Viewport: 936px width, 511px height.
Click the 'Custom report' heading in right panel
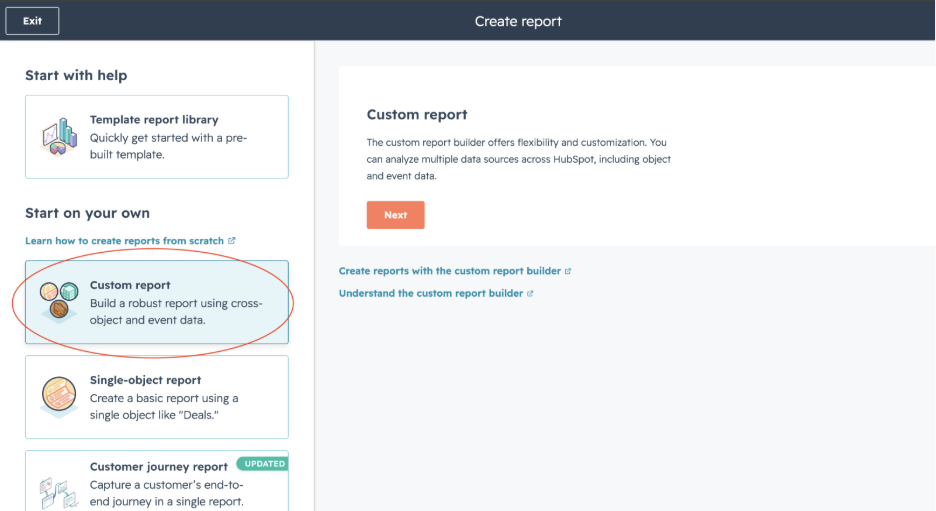click(417, 115)
